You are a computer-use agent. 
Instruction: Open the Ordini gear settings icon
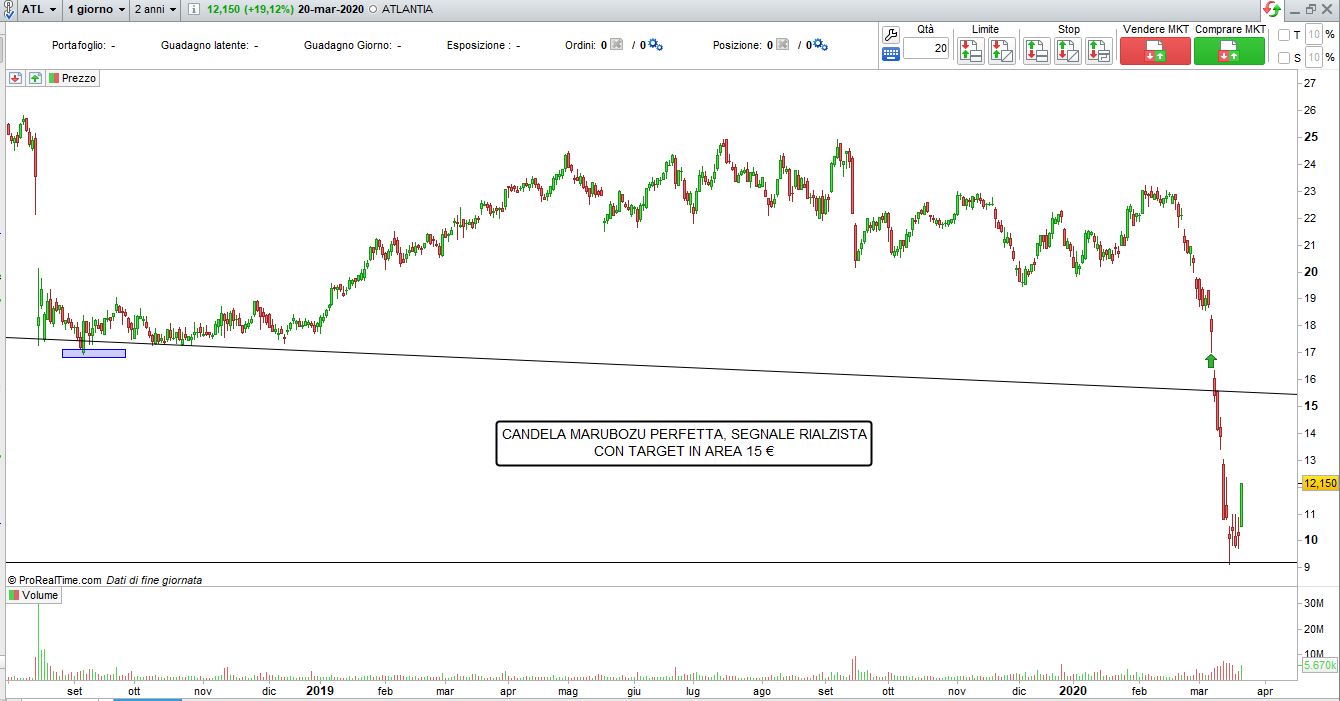coord(656,45)
